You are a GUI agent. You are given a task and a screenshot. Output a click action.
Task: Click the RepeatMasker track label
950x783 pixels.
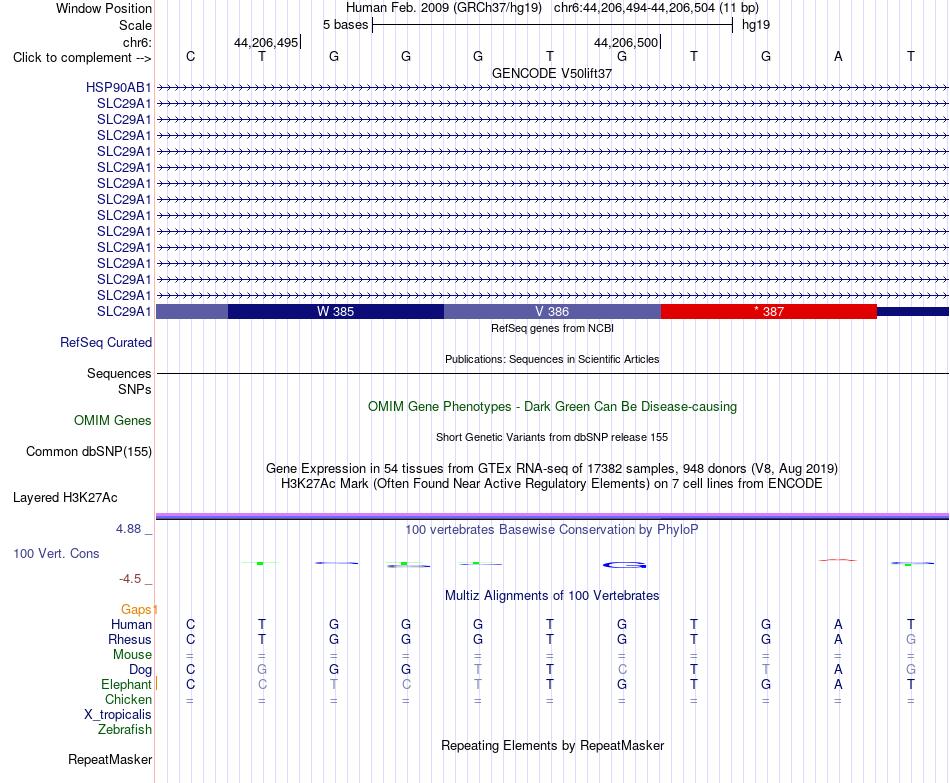pyautogui.click(x=110, y=759)
